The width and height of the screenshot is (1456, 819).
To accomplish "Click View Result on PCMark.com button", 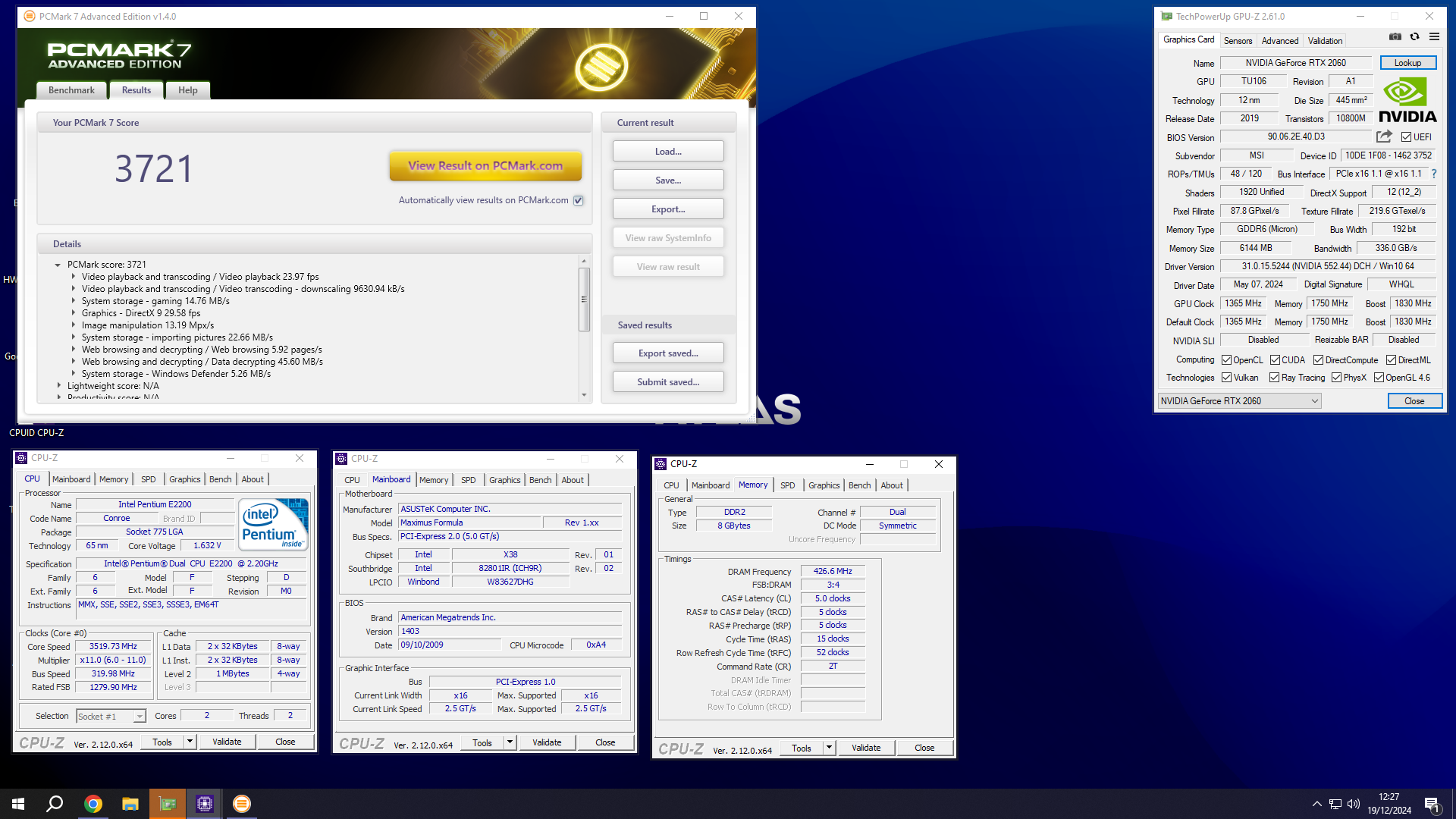I will coord(485,165).
